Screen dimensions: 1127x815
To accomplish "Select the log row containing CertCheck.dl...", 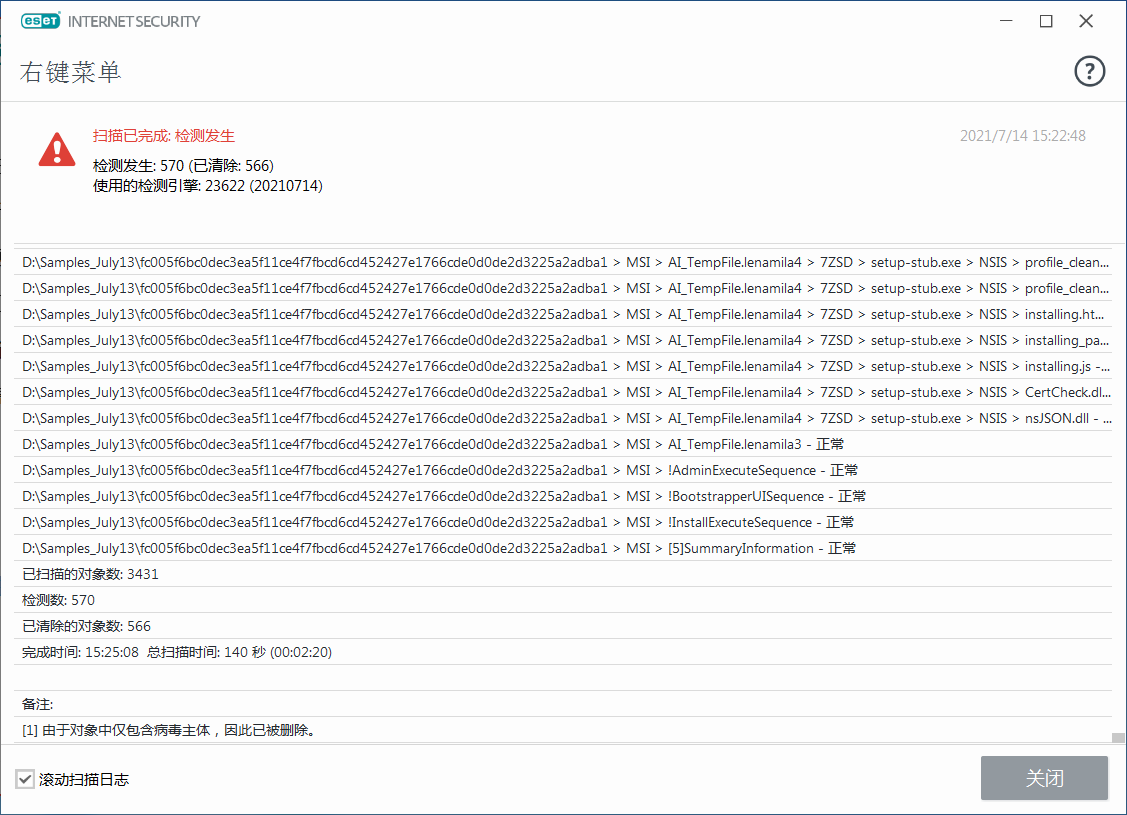I will (564, 392).
